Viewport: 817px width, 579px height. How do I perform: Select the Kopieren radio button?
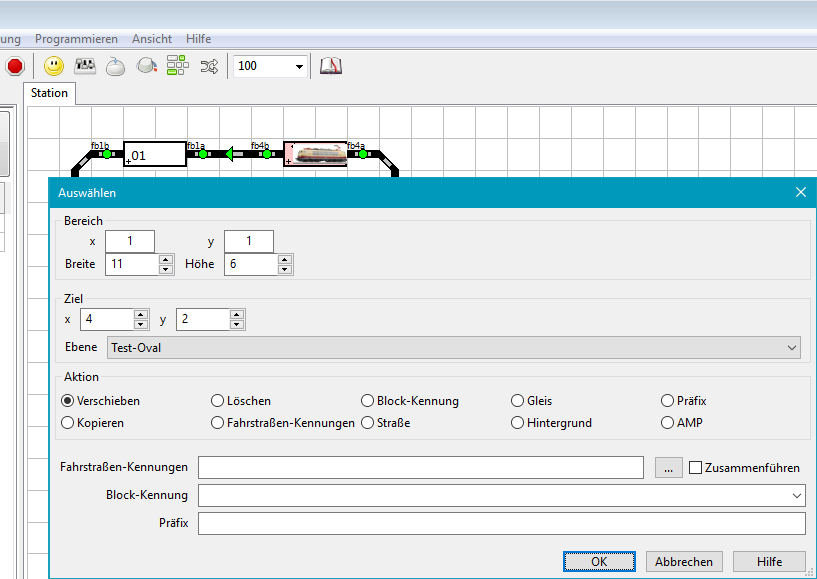(68, 423)
